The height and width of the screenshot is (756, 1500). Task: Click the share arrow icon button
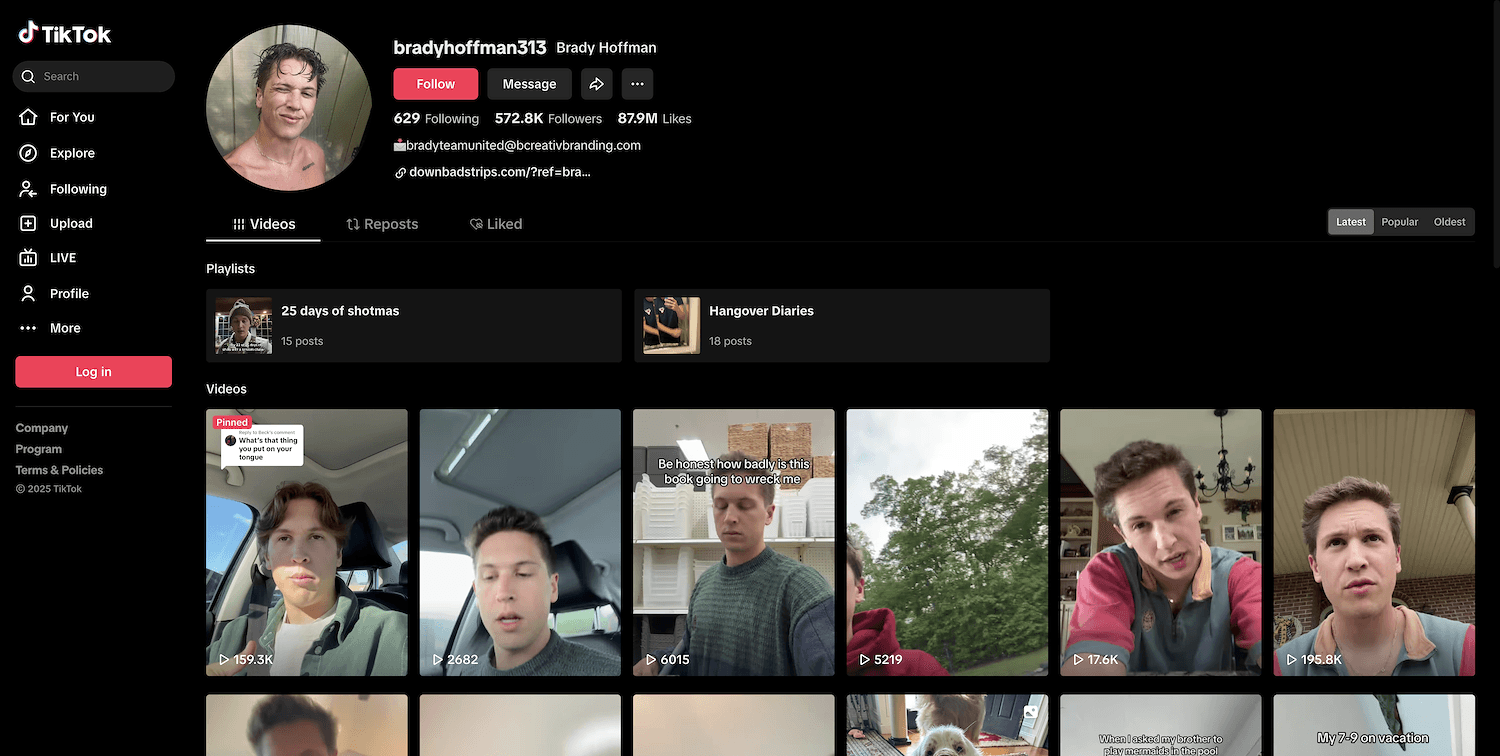(596, 84)
